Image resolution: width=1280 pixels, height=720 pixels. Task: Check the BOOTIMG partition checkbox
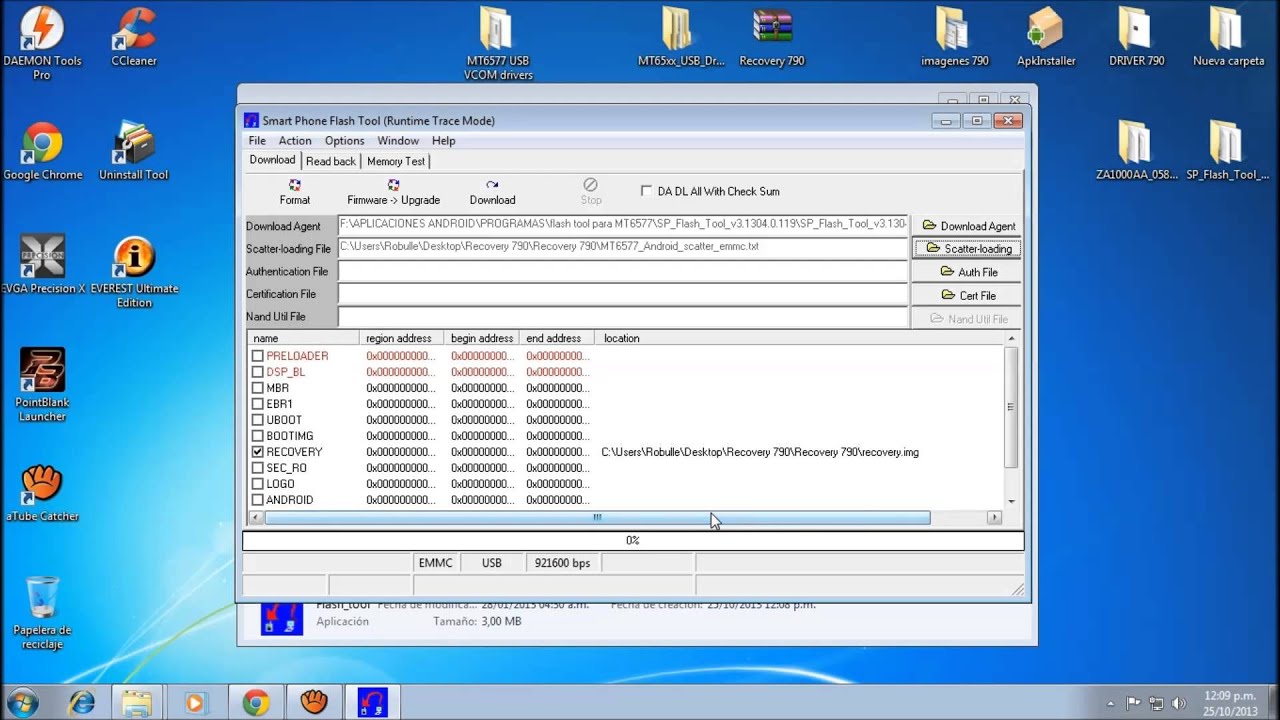[258, 436]
